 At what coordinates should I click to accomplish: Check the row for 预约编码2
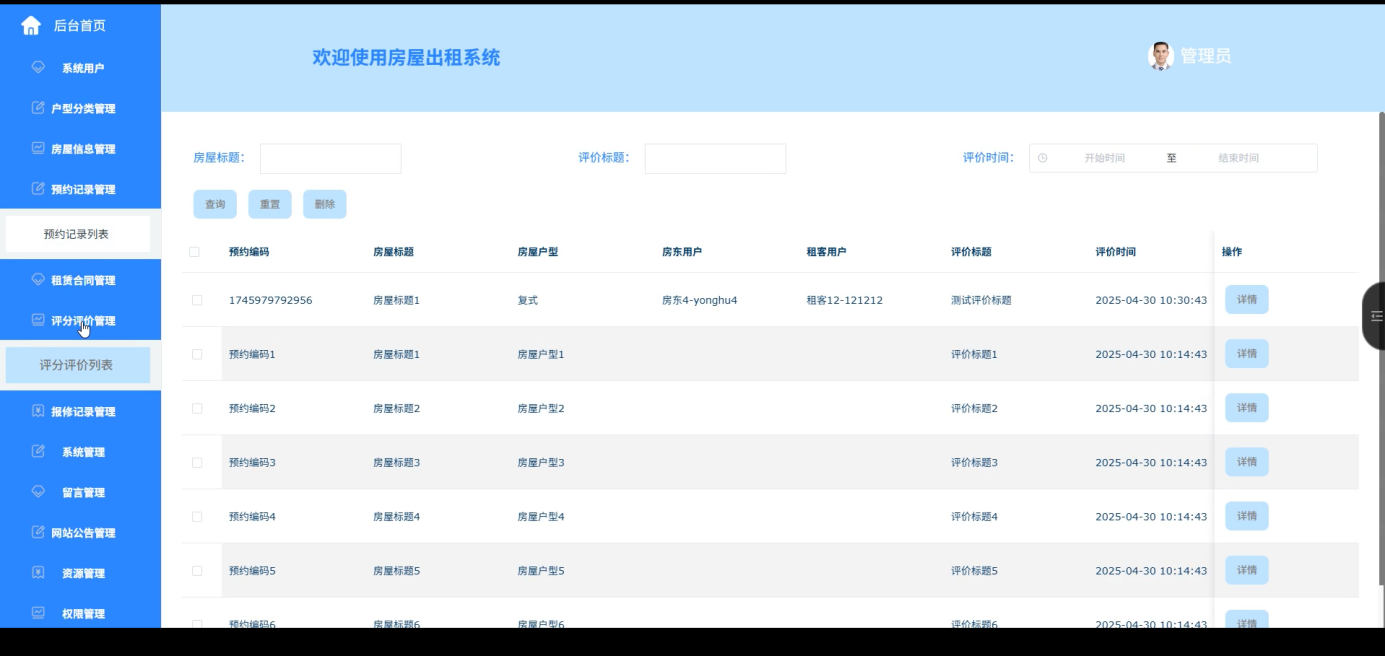coord(197,408)
